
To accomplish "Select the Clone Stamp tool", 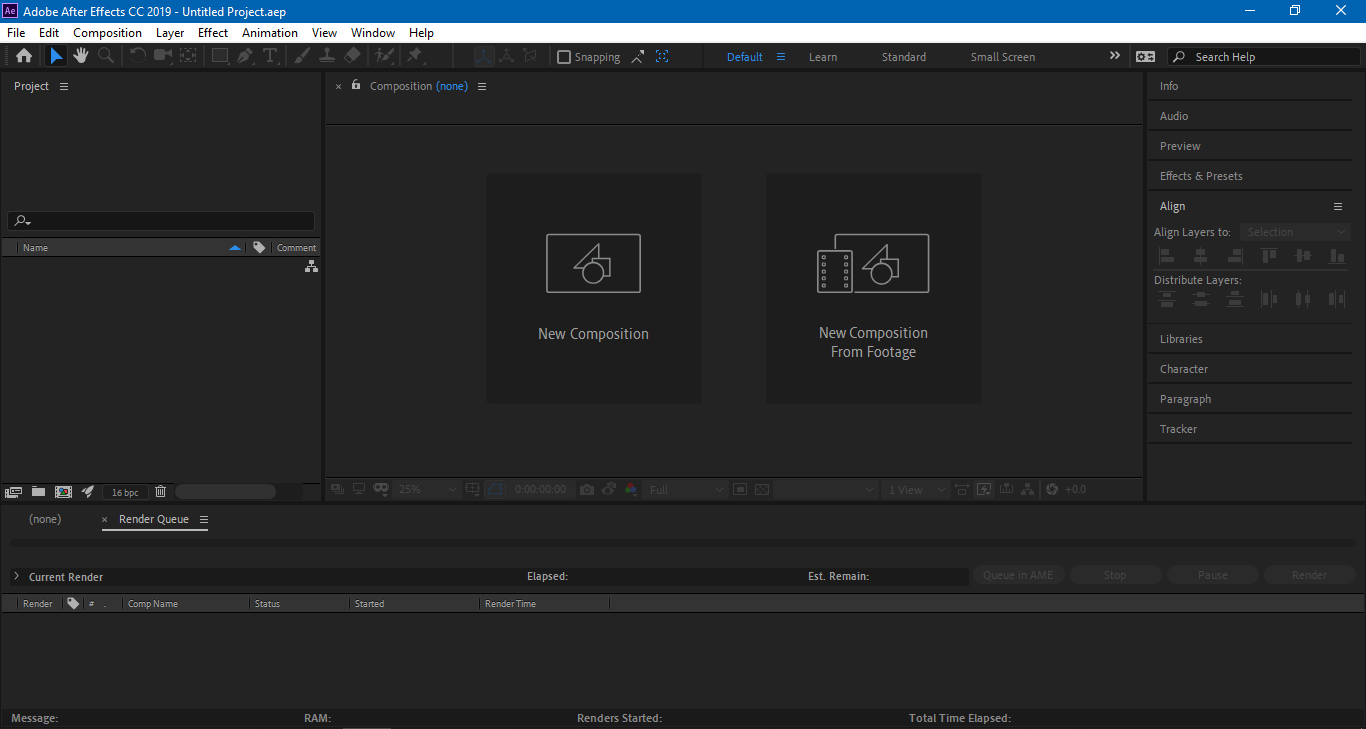I will pyautogui.click(x=327, y=56).
